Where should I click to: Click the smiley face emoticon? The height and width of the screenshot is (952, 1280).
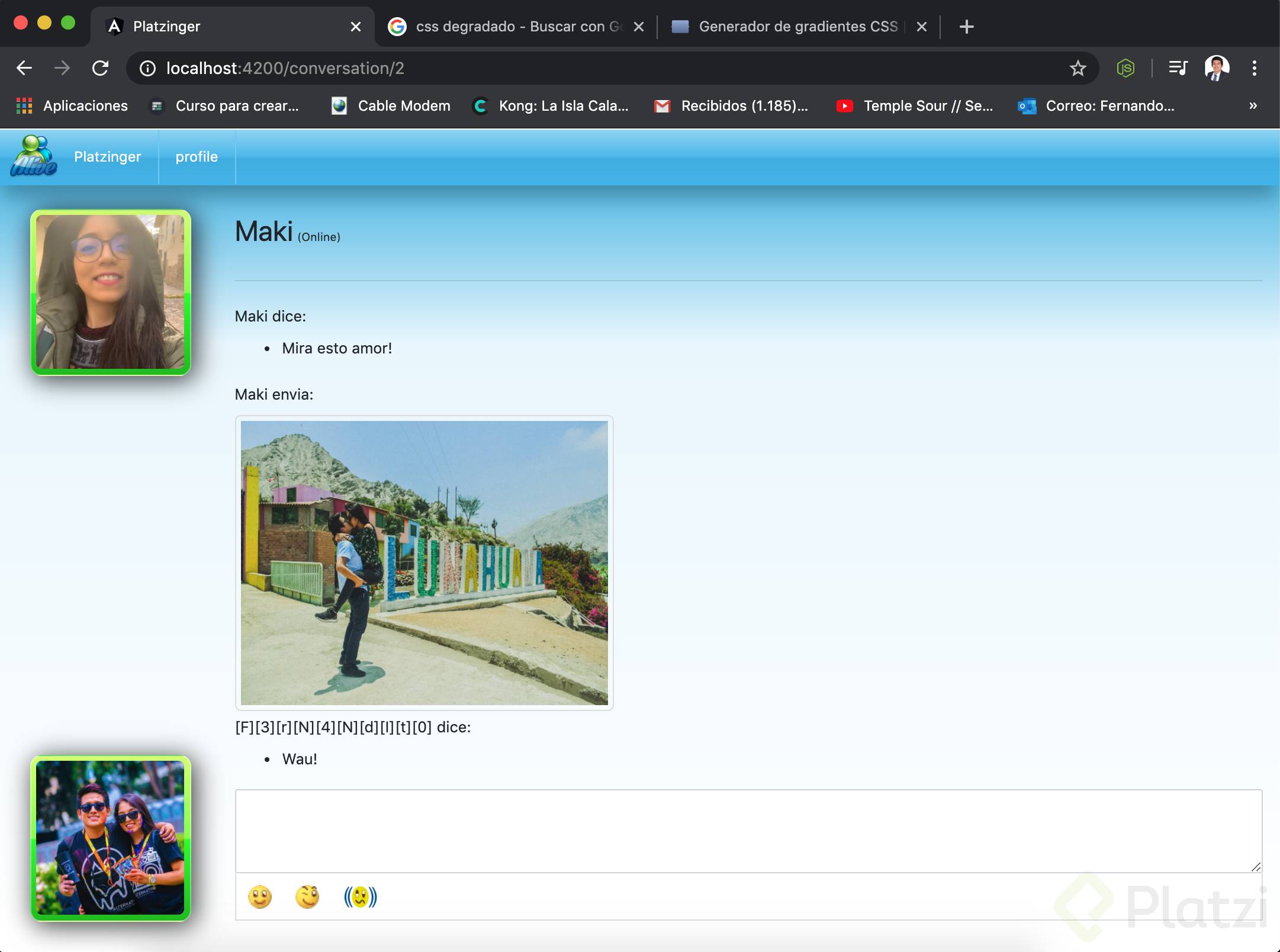click(259, 897)
